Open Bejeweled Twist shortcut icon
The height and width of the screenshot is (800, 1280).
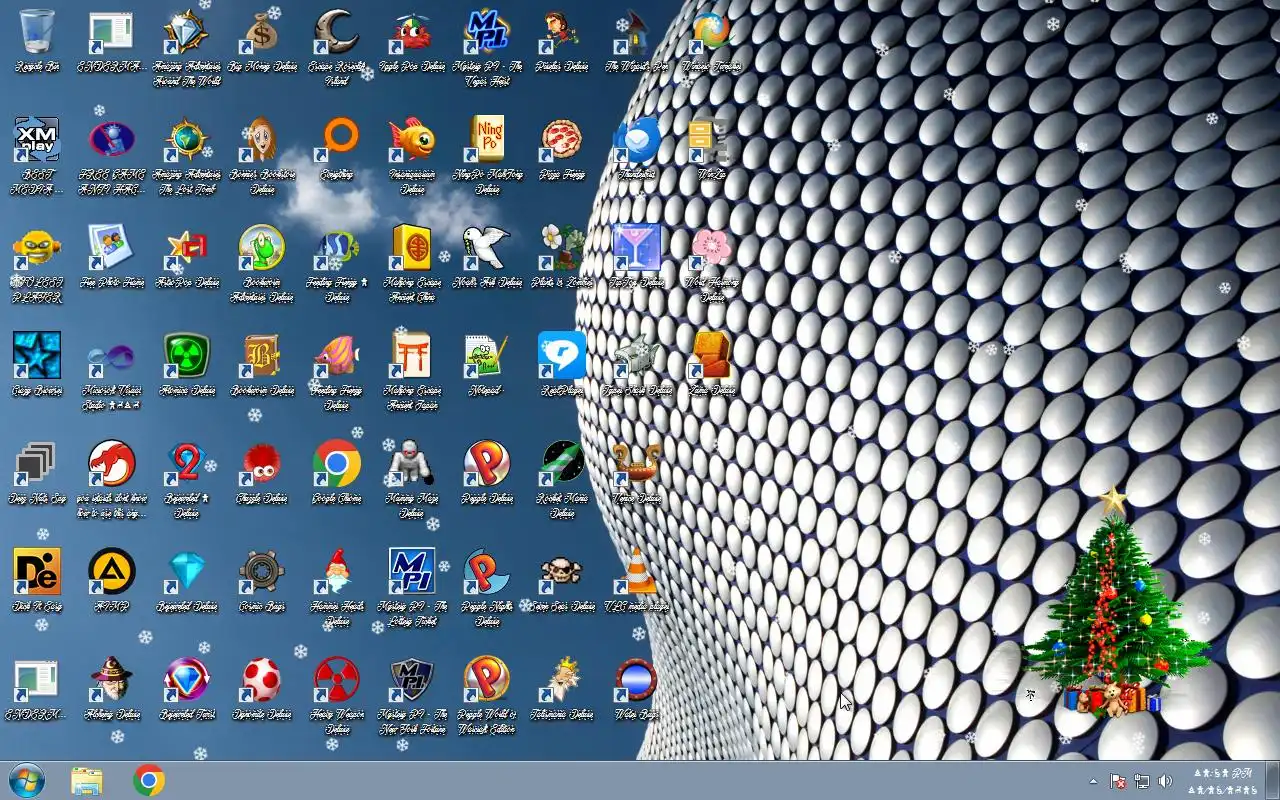coord(187,680)
